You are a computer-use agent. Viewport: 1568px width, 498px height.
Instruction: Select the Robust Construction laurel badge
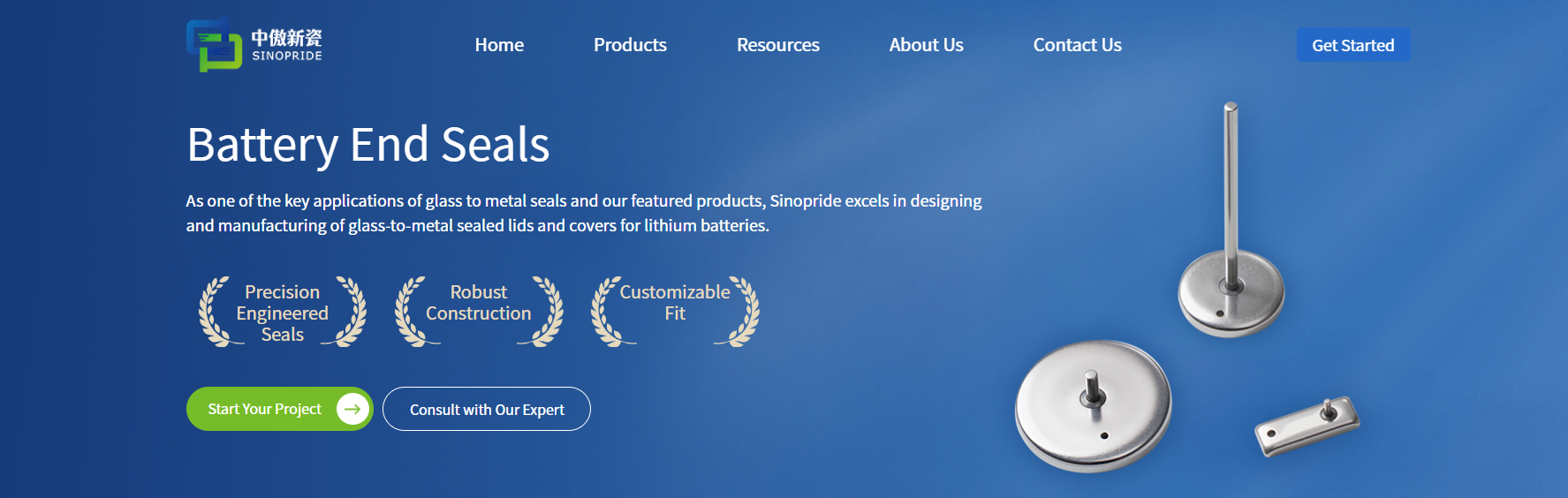tap(478, 311)
